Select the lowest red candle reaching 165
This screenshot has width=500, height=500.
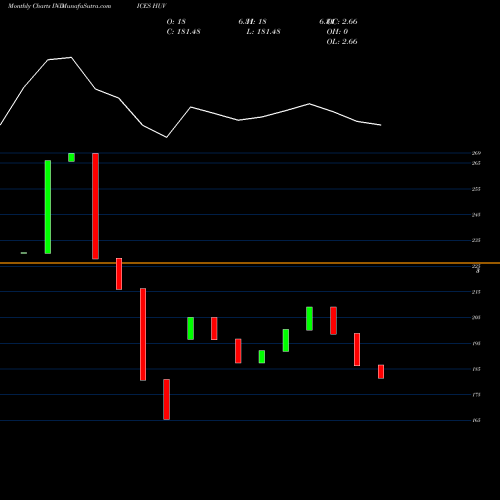(x=166, y=399)
